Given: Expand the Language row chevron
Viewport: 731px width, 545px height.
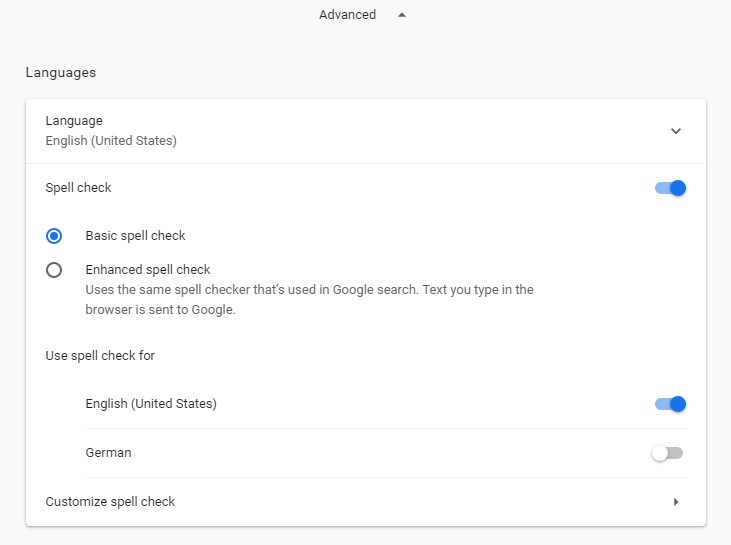Looking at the screenshot, I should (x=676, y=131).
